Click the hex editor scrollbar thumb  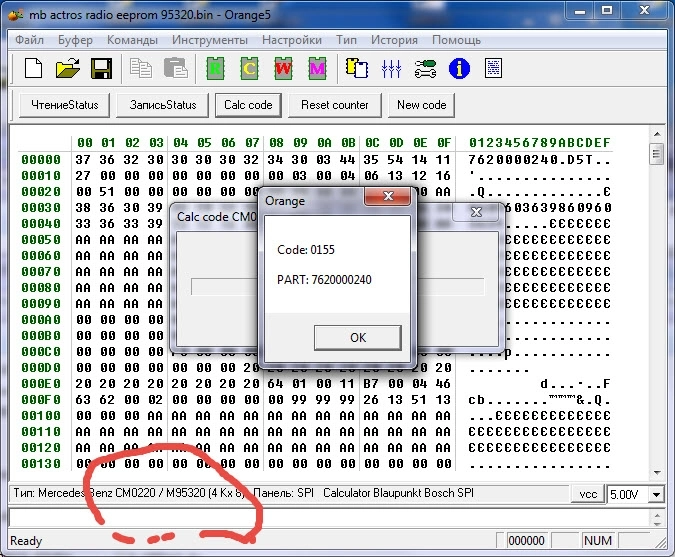coord(657,154)
